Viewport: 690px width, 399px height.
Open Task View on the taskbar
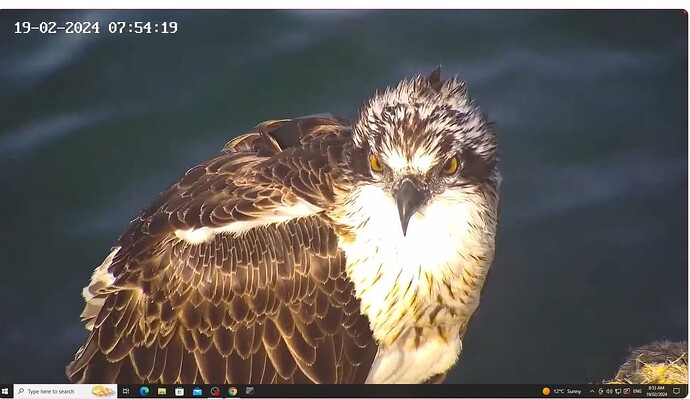(x=126, y=391)
